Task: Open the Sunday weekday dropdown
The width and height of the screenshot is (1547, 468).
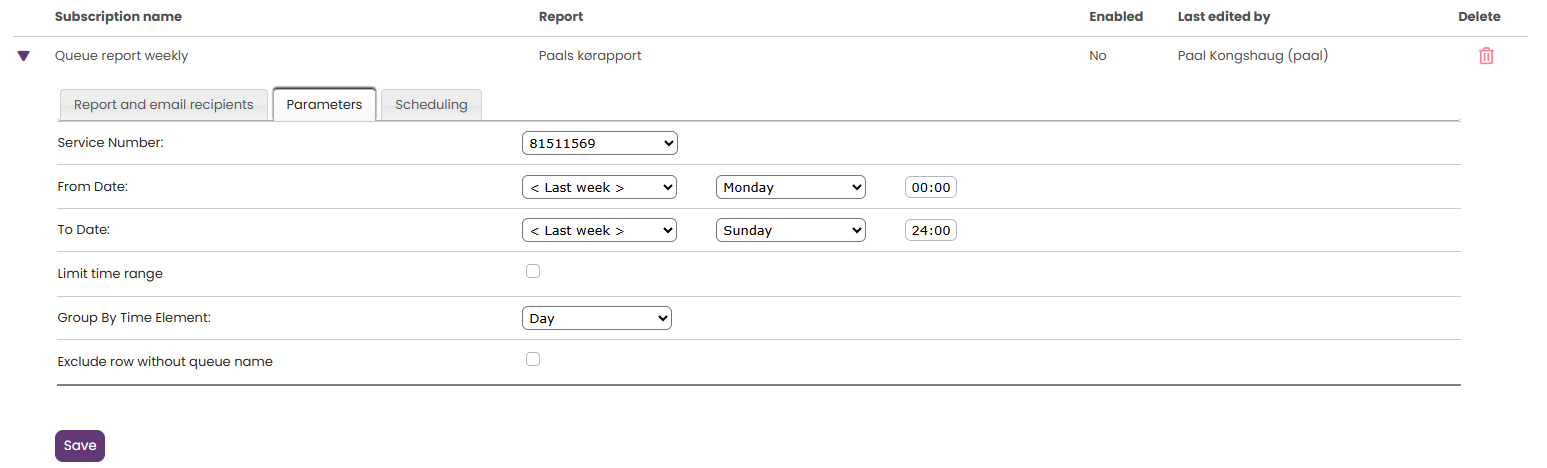Action: tap(790, 230)
